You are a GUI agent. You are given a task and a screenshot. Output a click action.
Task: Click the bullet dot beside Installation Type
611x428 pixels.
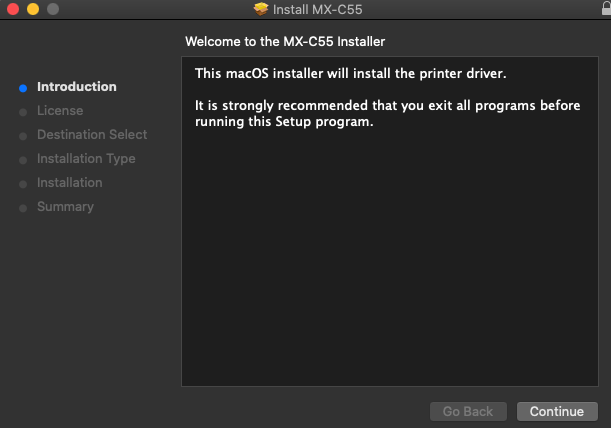[23, 160]
